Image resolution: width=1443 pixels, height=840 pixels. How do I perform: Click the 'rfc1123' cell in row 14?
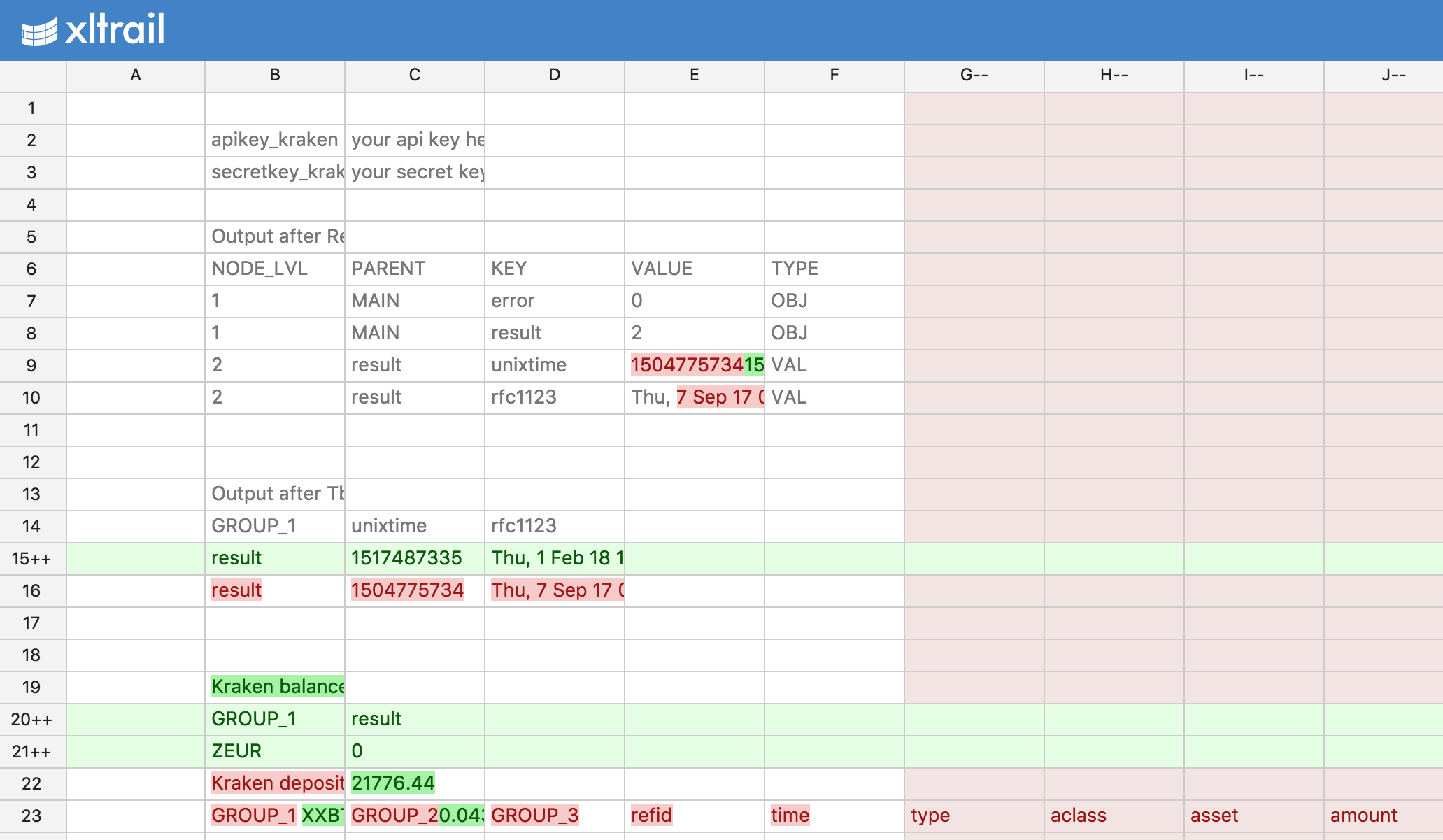tap(555, 527)
